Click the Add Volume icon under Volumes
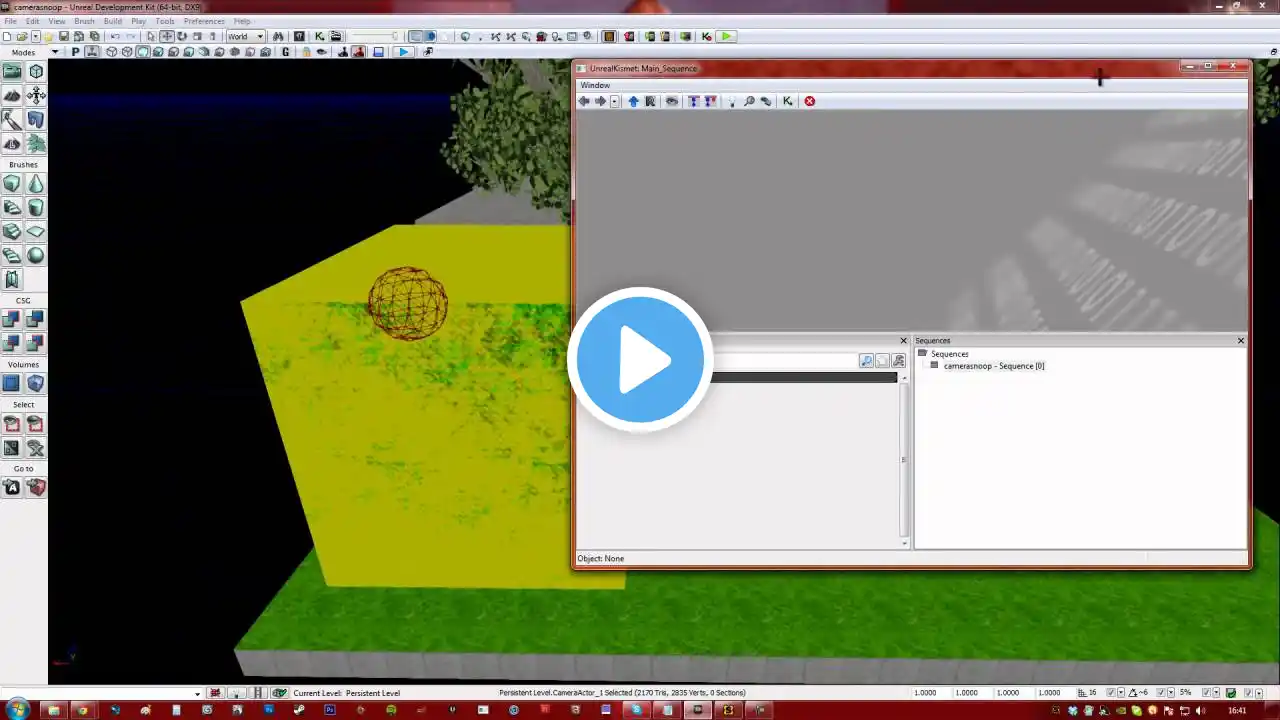Screen dimensions: 1280x720 36,384
